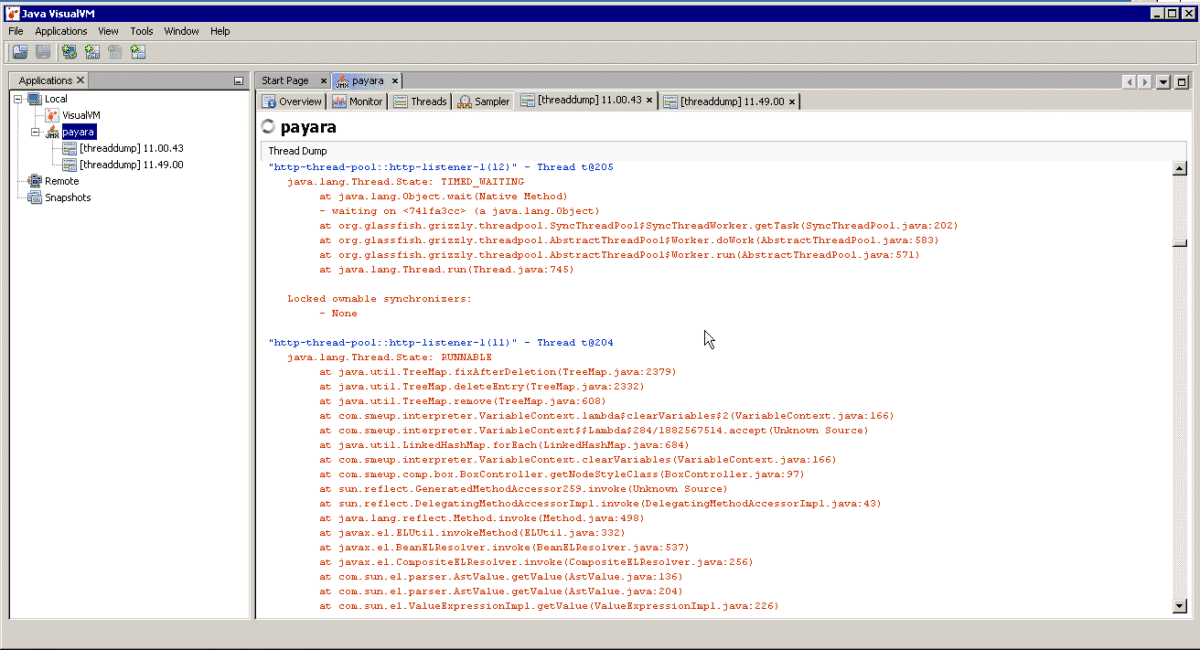Show the document list dropdown arrow

[1163, 82]
